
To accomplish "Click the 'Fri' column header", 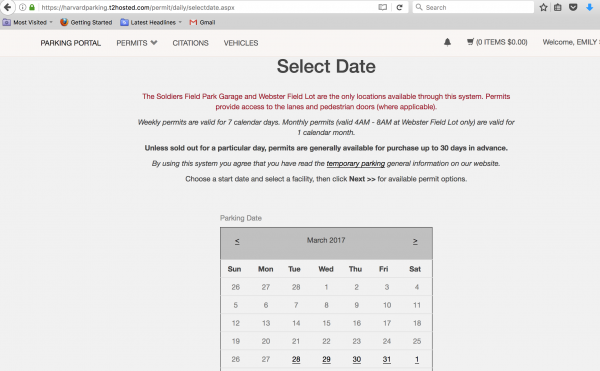I will 383,269.
